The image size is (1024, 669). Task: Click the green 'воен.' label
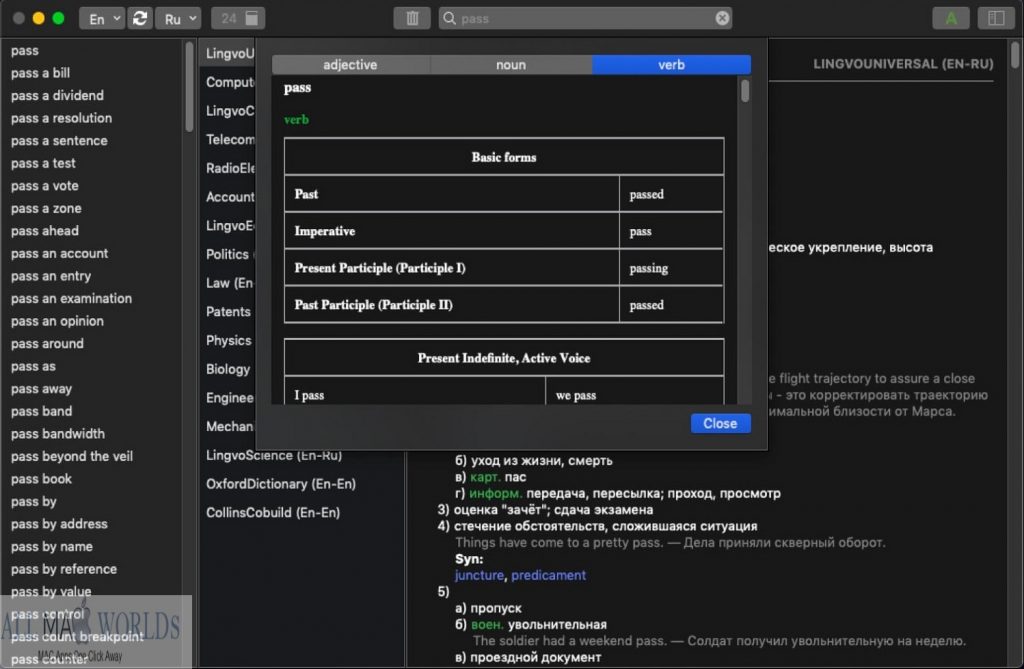487,625
